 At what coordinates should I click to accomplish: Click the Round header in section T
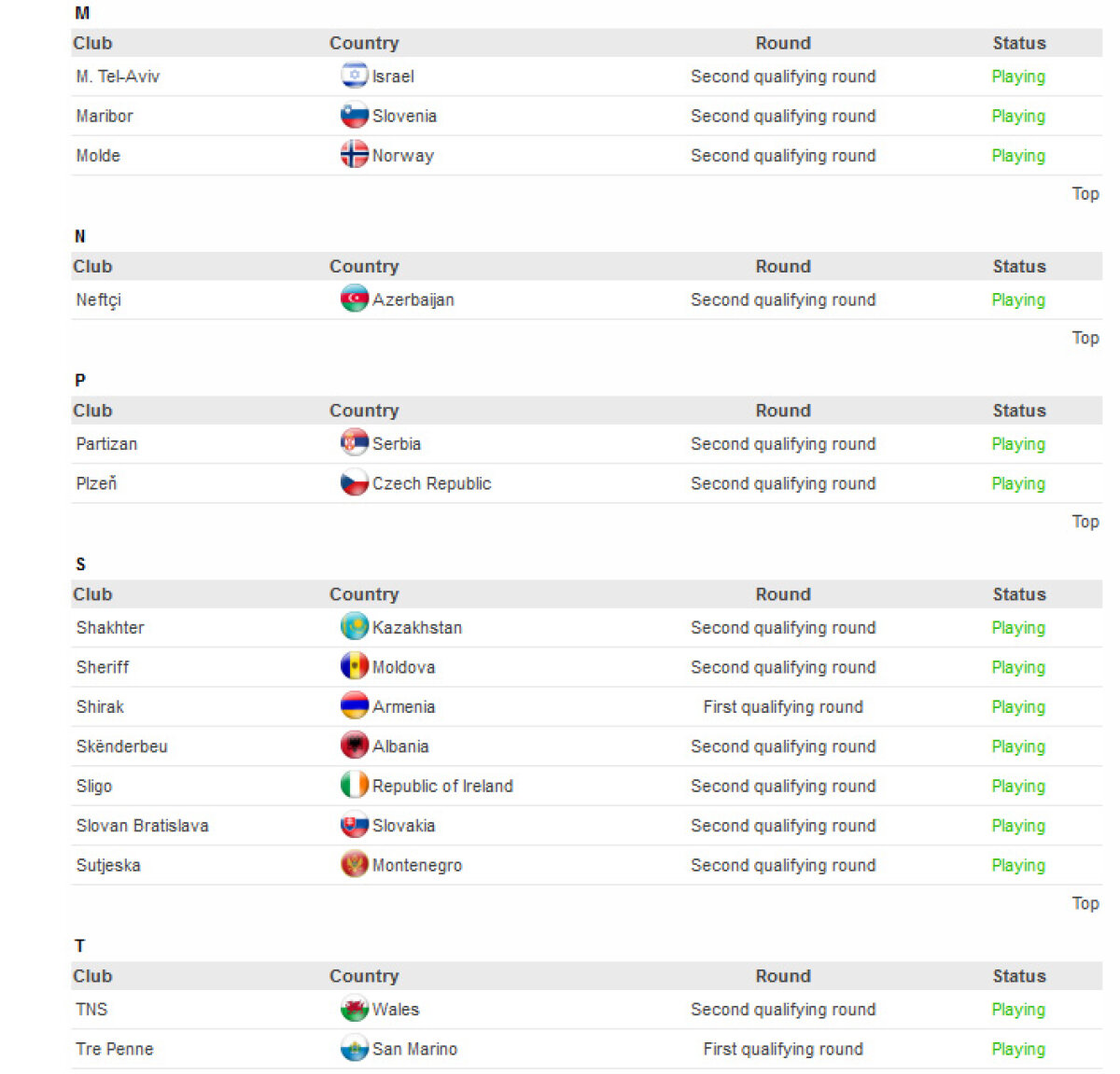(x=782, y=976)
